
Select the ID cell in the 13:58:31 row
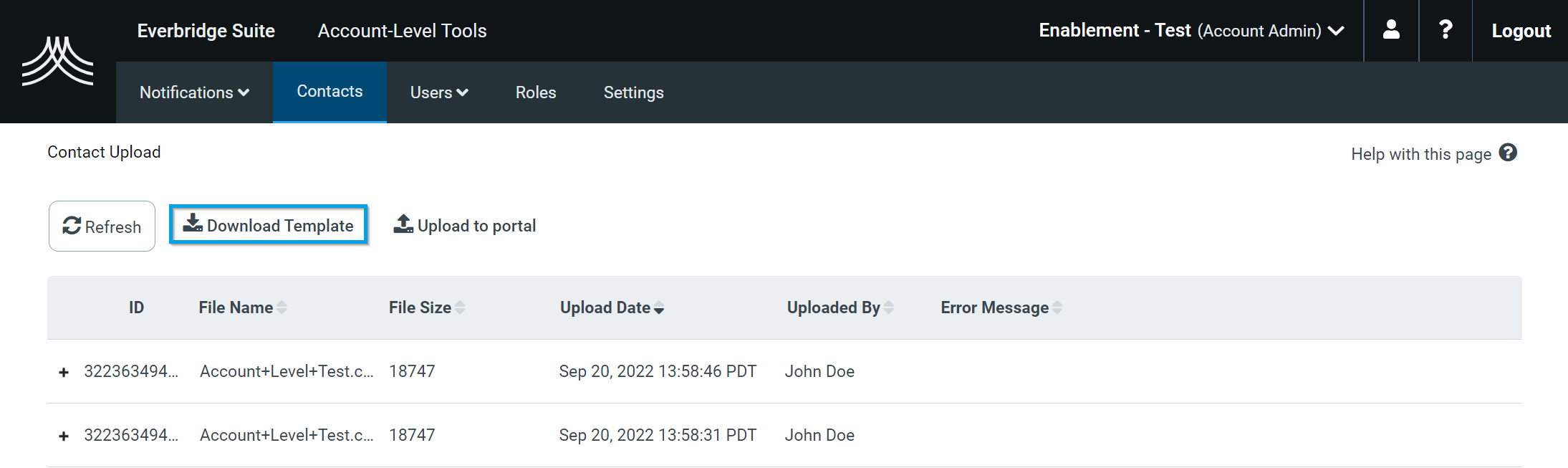pyautogui.click(x=131, y=435)
